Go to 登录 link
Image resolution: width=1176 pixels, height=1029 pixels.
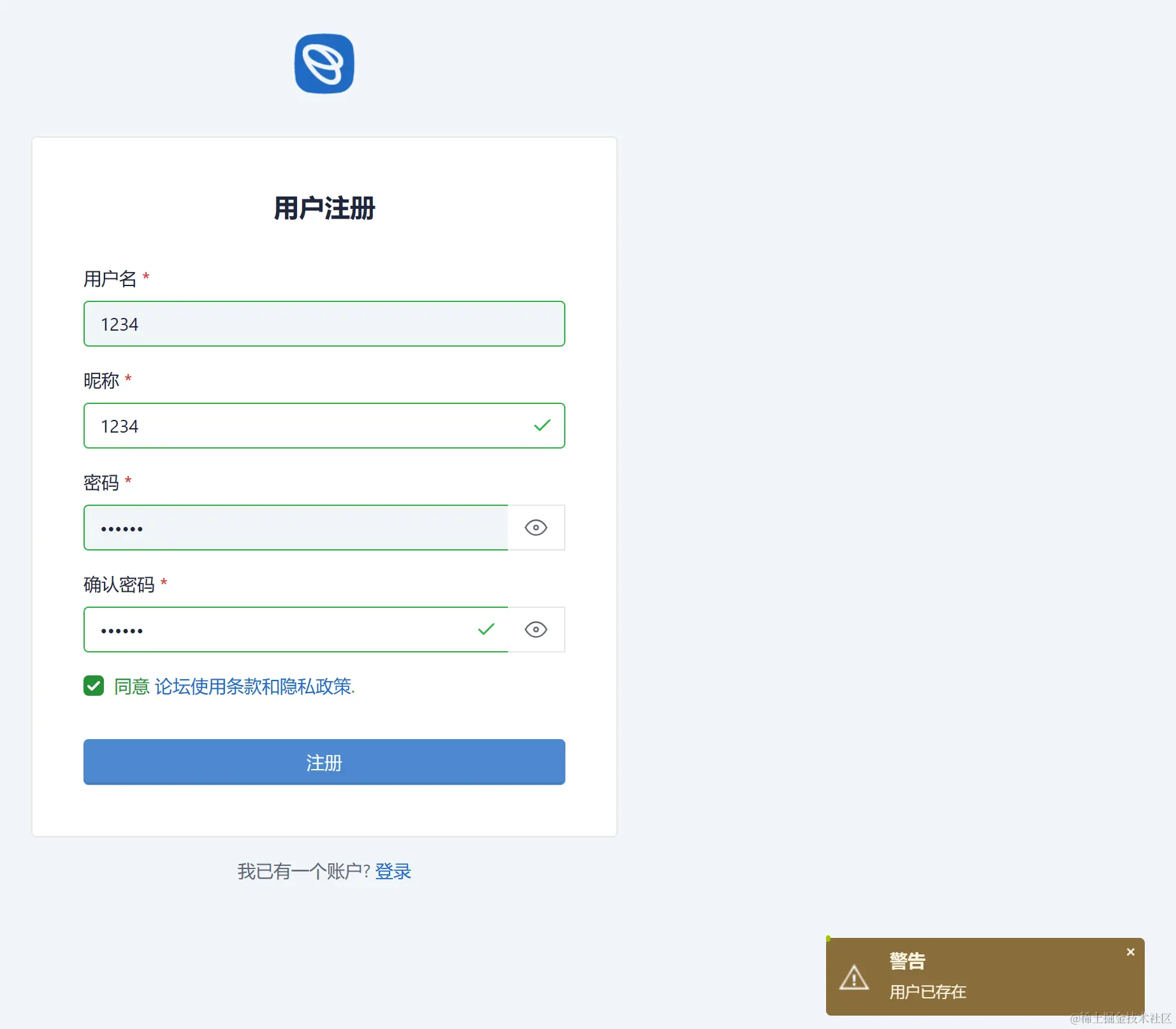(393, 871)
